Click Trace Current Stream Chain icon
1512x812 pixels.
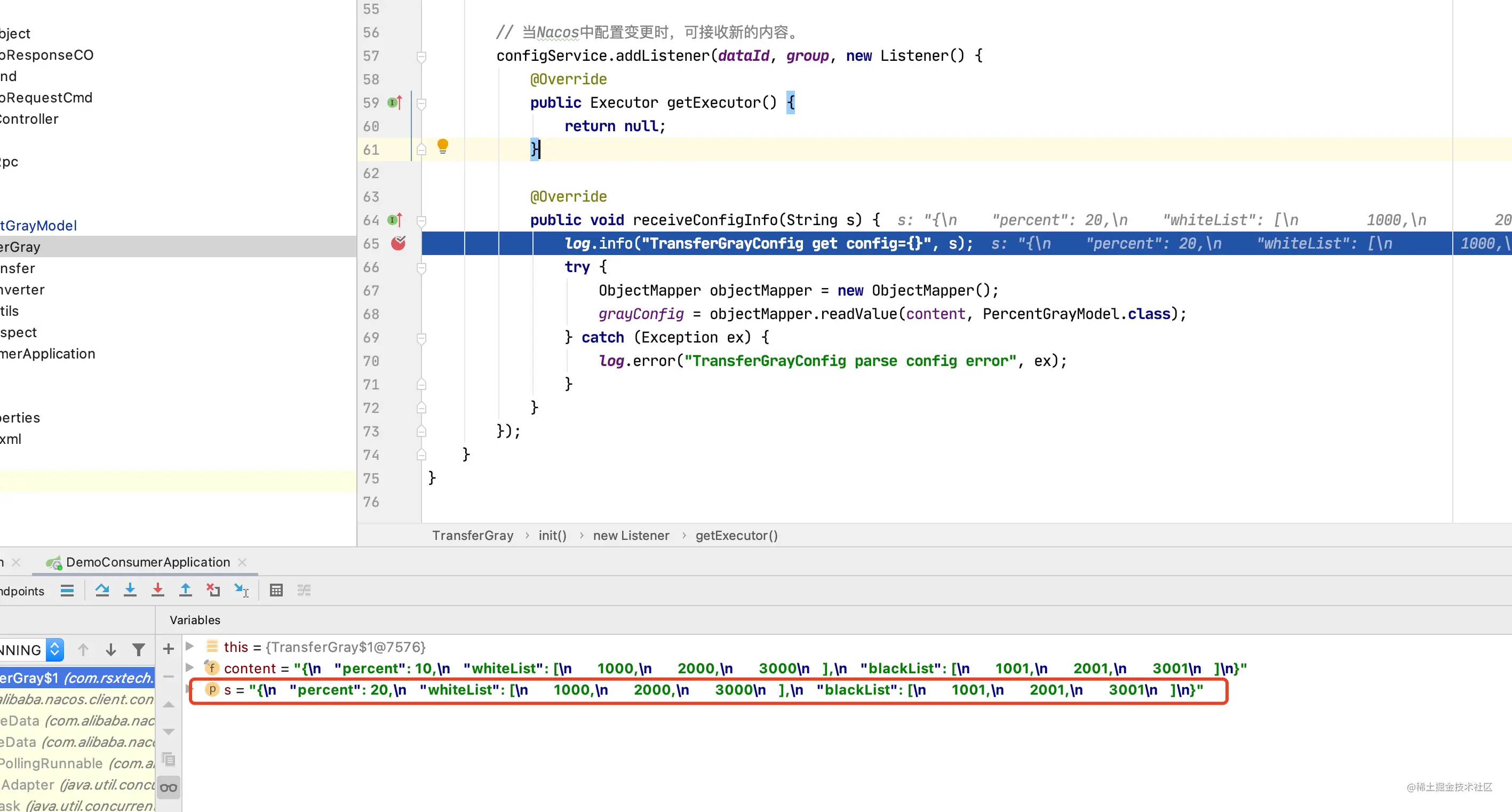[304, 590]
